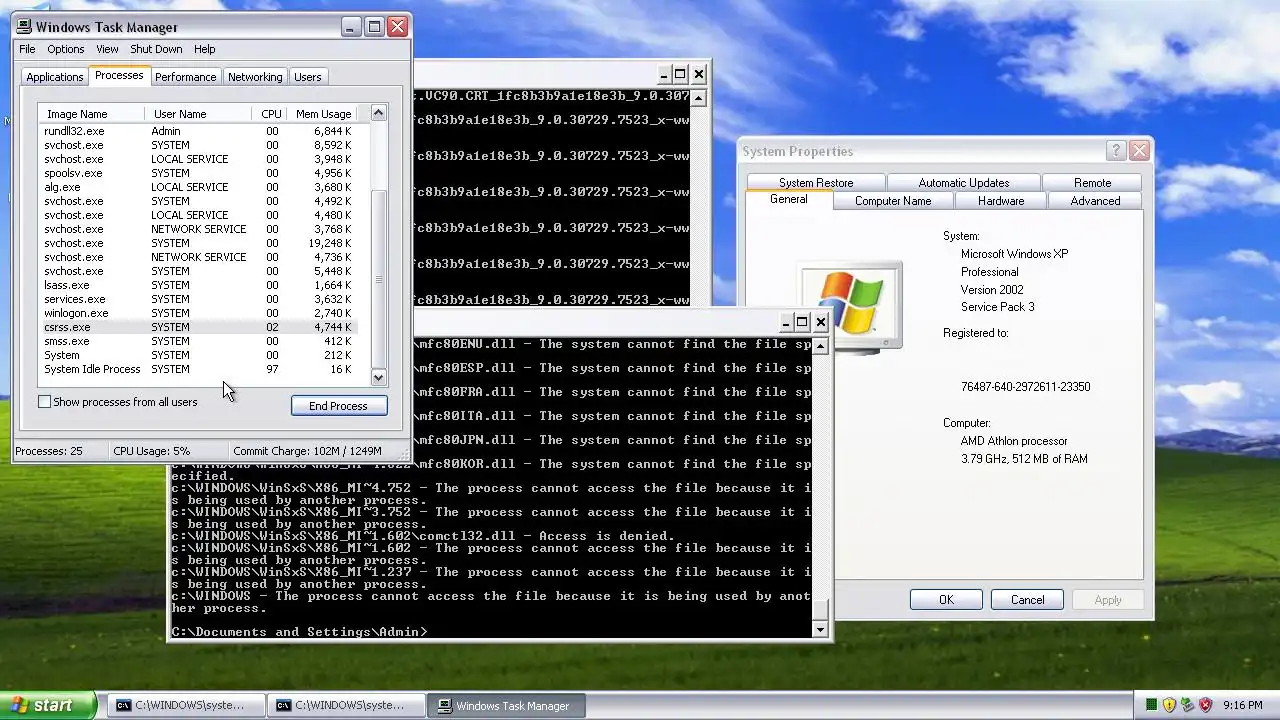The width and height of the screenshot is (1280, 720).
Task: Click the command prompt line C:\Documents and Settings\Admin>
Action: point(299,632)
